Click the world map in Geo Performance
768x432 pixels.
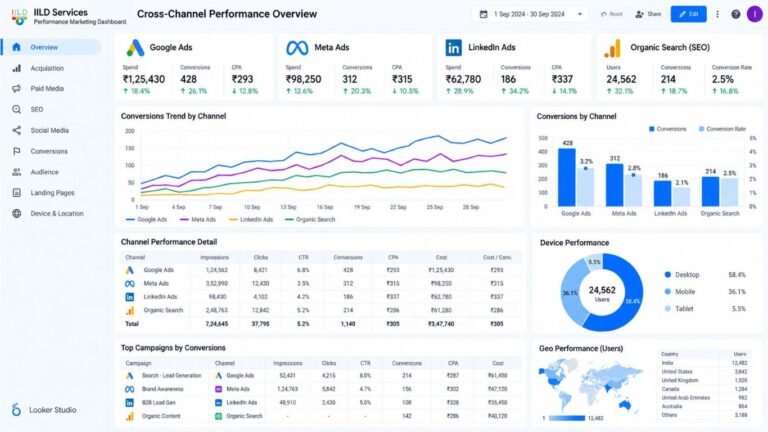[590, 384]
